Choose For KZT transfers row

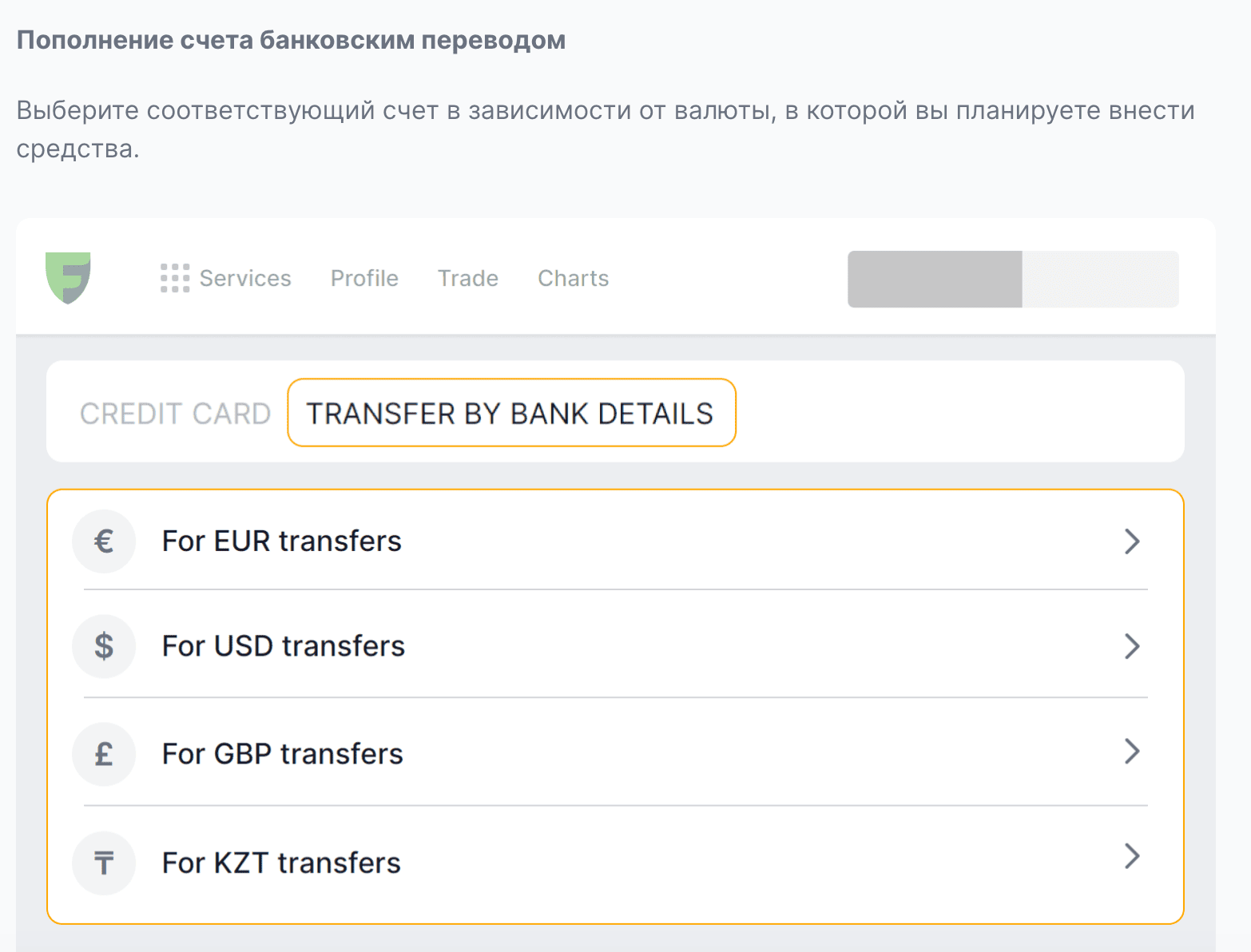pos(615,863)
